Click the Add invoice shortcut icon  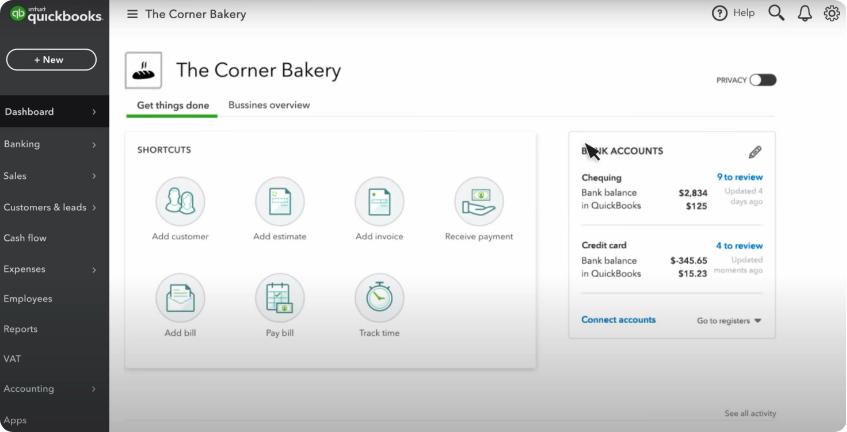coord(379,201)
